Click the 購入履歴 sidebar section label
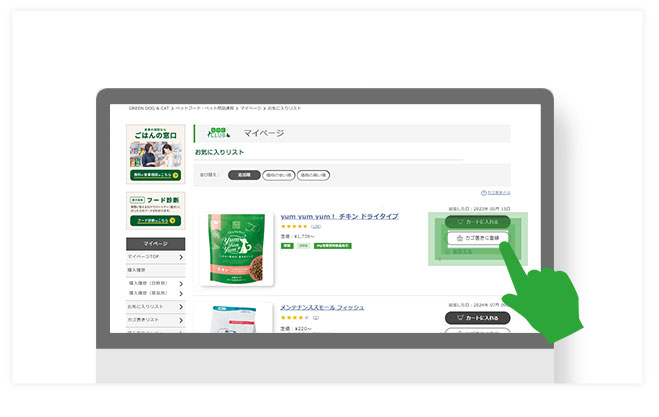 coord(137,270)
